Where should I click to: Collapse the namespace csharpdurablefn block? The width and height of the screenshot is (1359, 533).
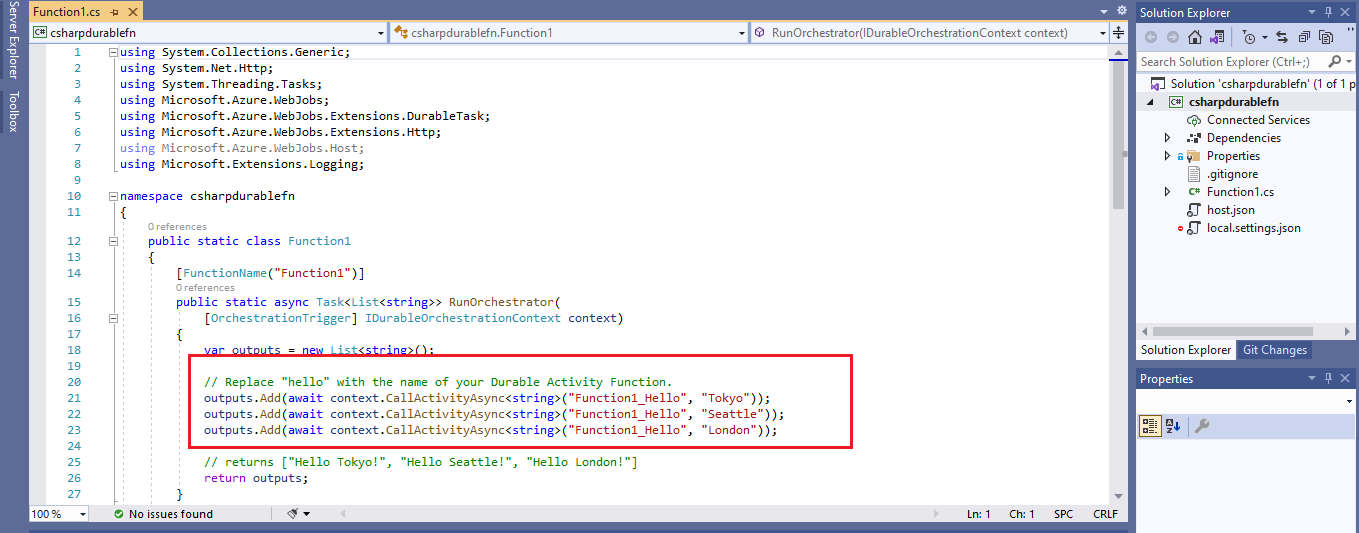pyautogui.click(x=113, y=196)
